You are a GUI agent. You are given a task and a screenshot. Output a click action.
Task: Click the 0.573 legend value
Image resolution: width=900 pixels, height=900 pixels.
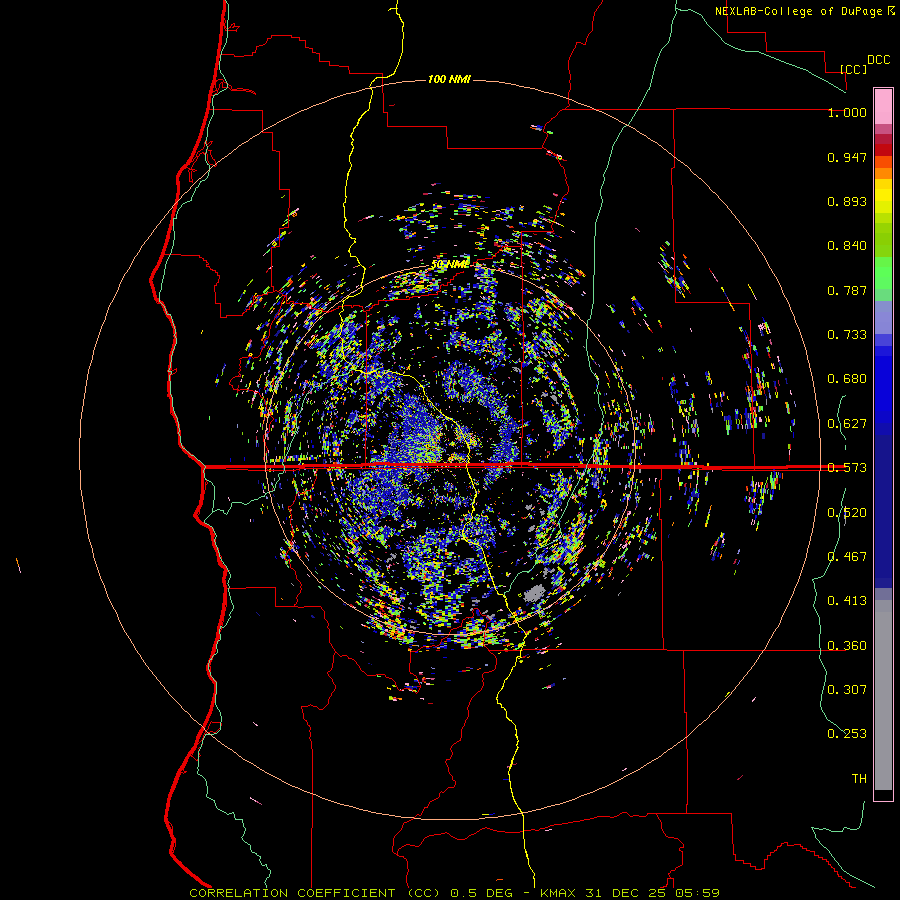(847, 468)
